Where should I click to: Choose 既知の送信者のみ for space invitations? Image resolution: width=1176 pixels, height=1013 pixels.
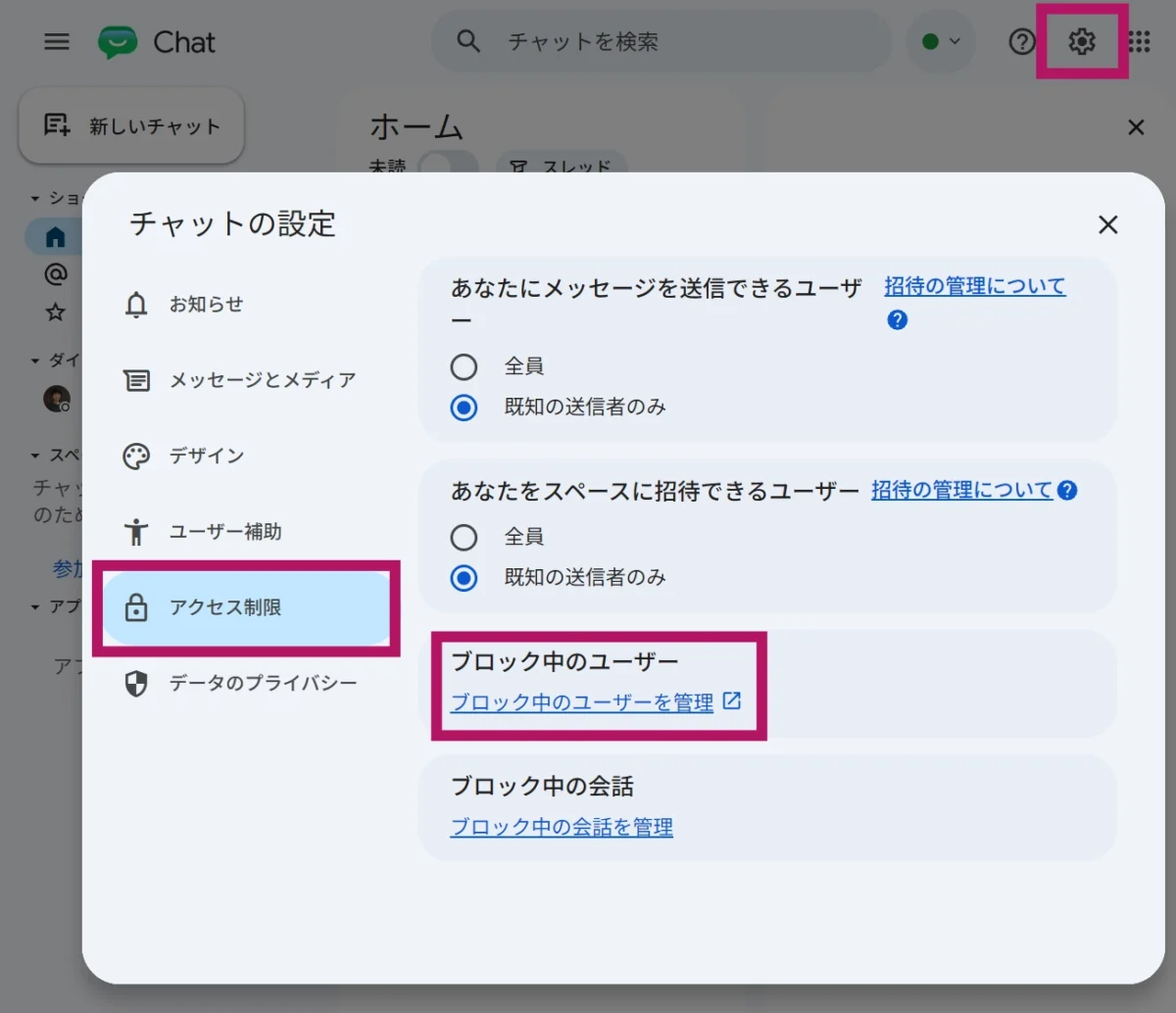464,577
